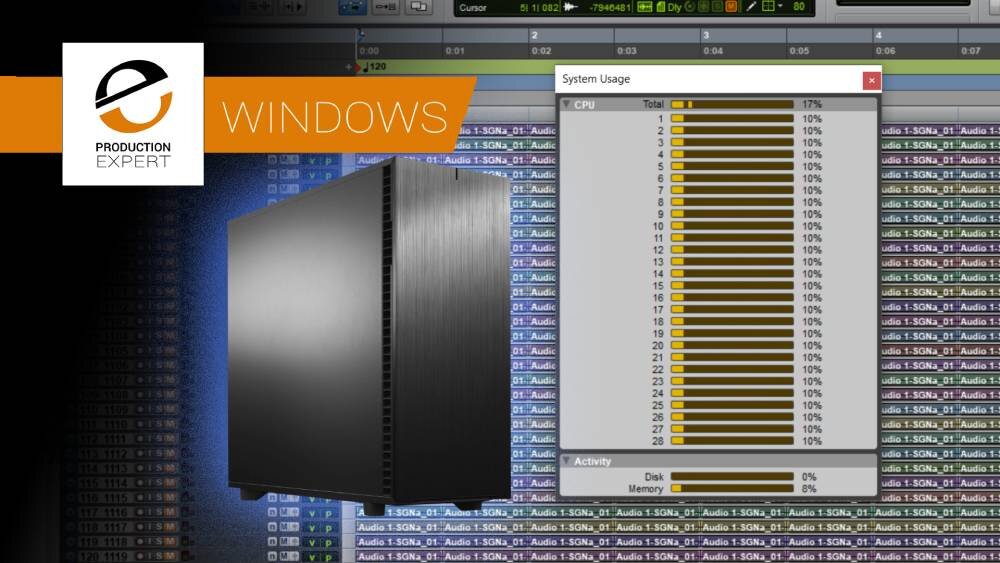
Task: Click the -7946481 sample value
Action: point(610,8)
